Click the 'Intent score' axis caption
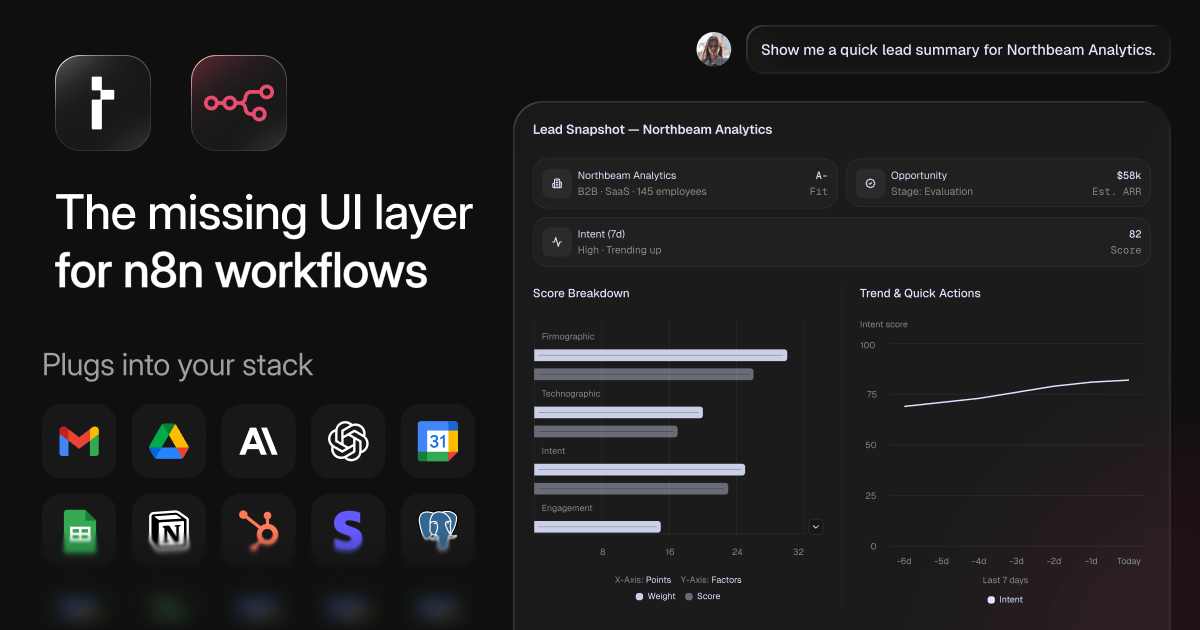Viewport: 1200px width, 630px height. tap(884, 325)
